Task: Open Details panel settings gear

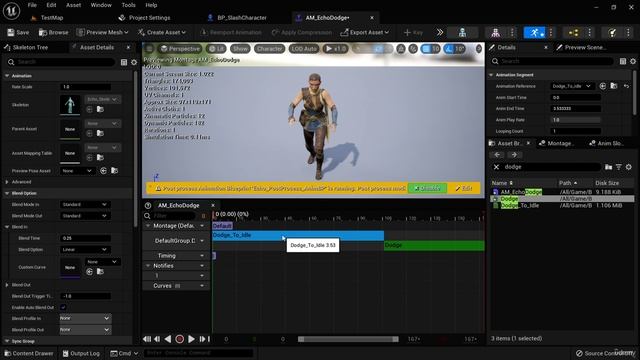Action: [x=633, y=61]
